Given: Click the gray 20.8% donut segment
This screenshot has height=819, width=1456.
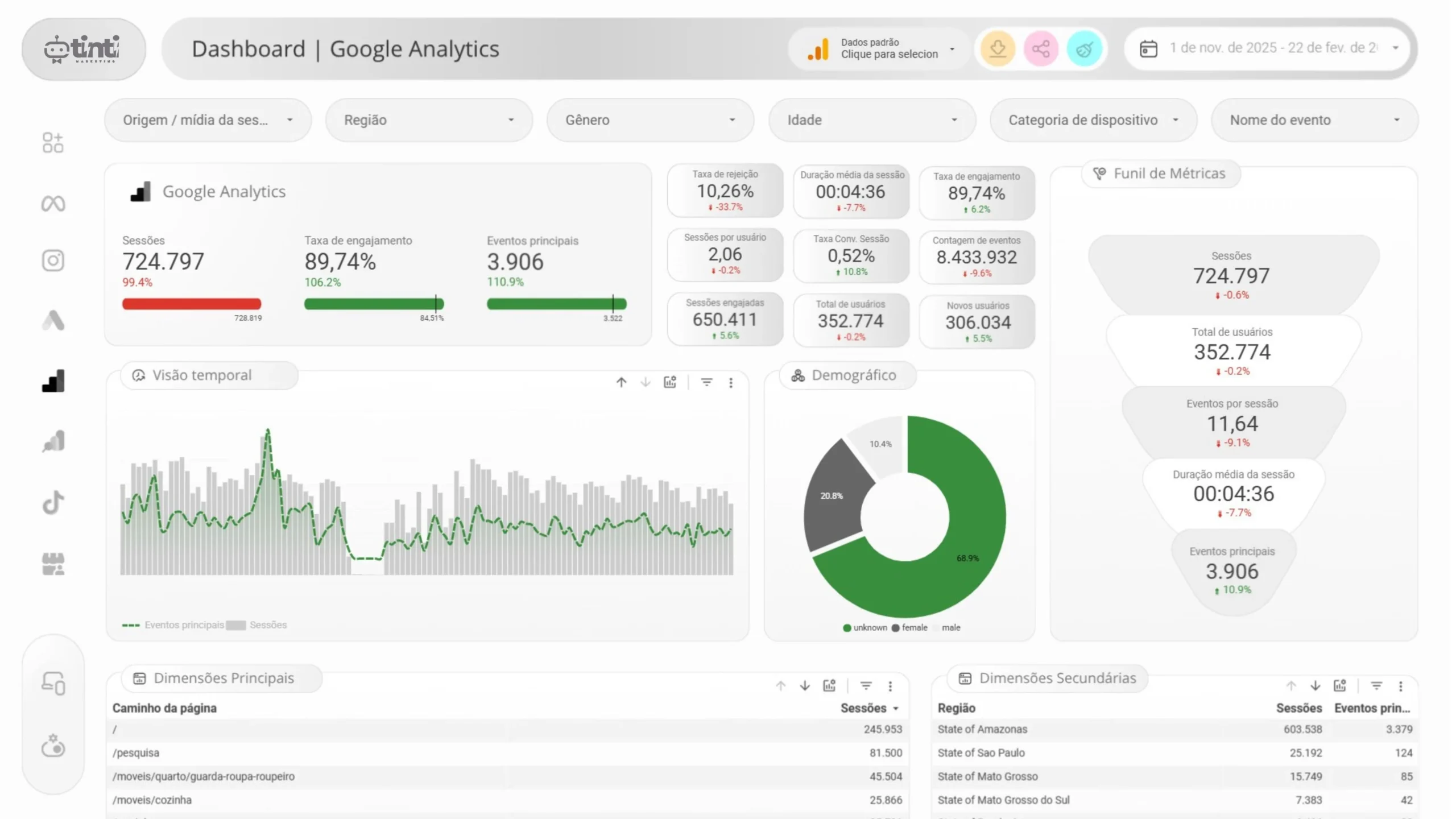Looking at the screenshot, I should pos(833,496).
